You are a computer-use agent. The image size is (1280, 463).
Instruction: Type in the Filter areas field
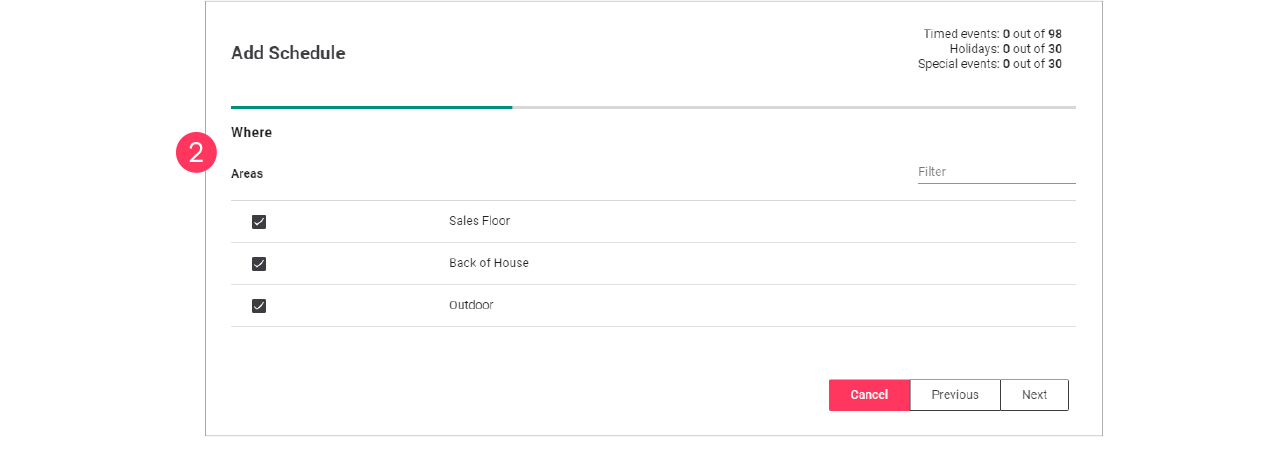coord(996,172)
